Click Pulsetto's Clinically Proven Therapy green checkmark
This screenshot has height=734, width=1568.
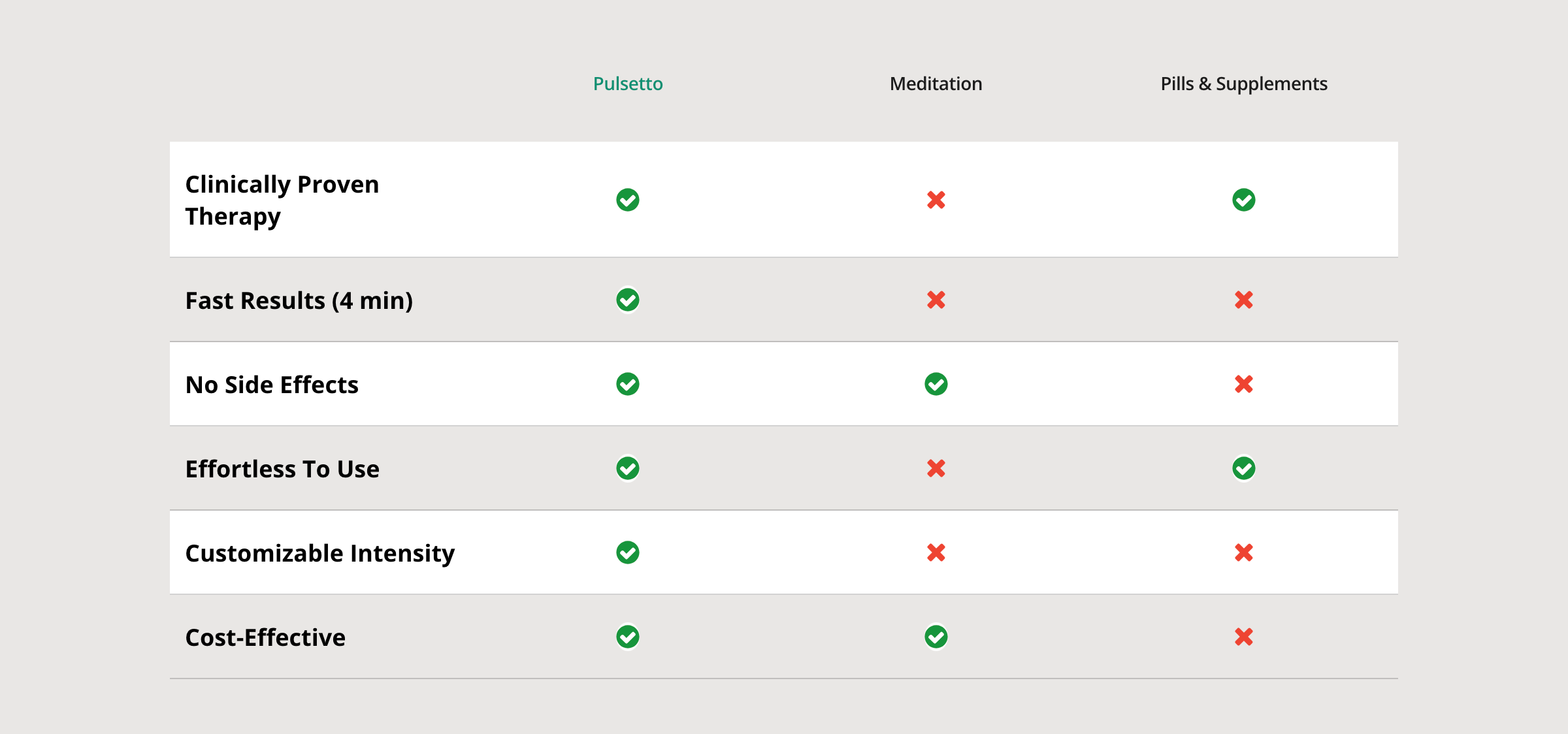(x=627, y=200)
